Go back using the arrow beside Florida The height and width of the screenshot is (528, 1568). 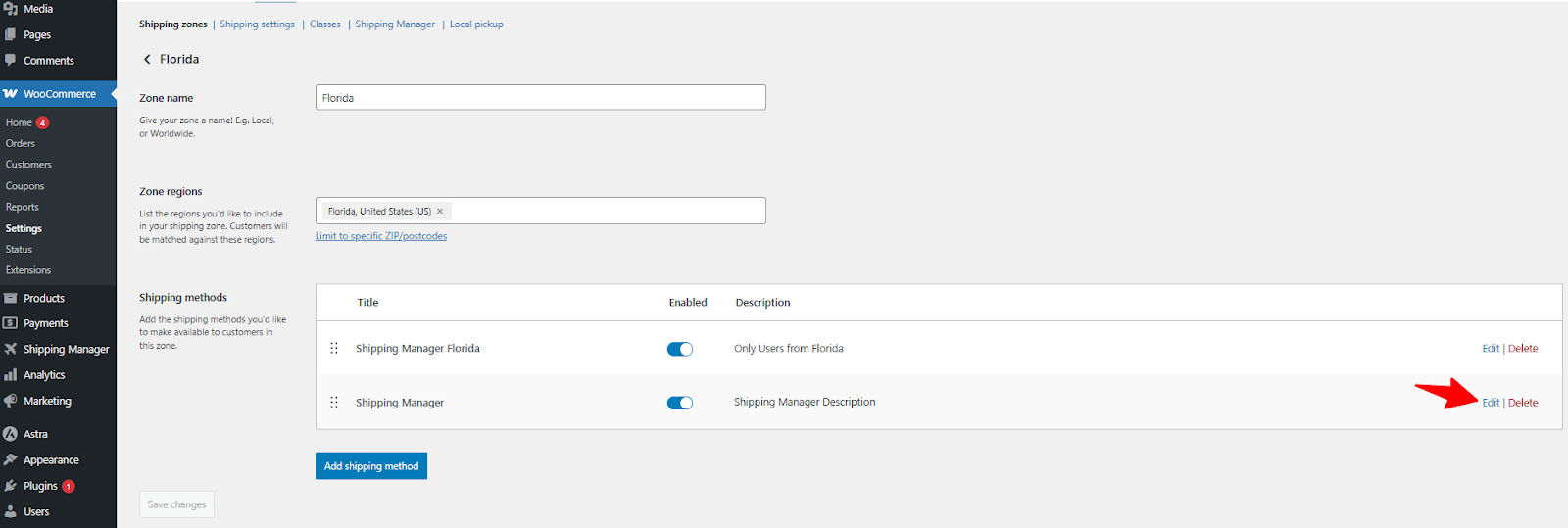pos(147,59)
